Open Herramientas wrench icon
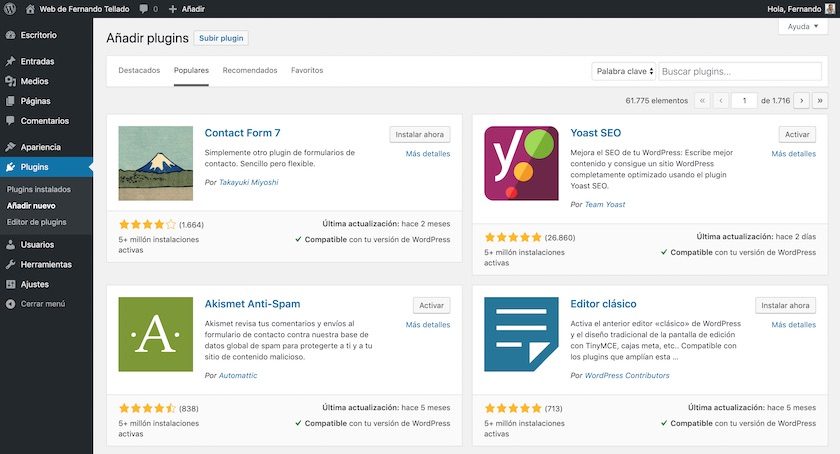Screen dimensions: 840x454 click(10, 264)
